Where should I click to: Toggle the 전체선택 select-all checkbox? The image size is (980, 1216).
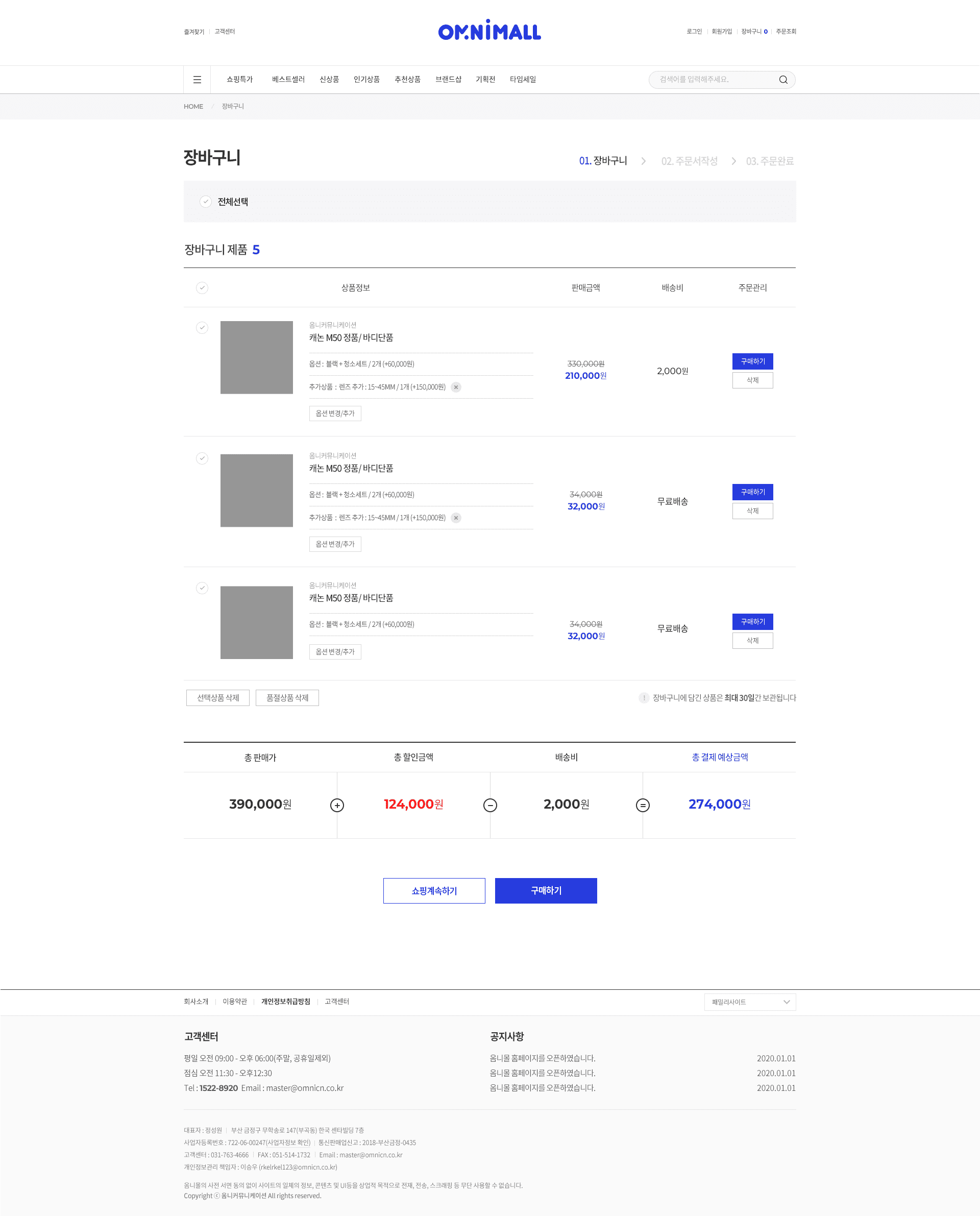pos(206,202)
